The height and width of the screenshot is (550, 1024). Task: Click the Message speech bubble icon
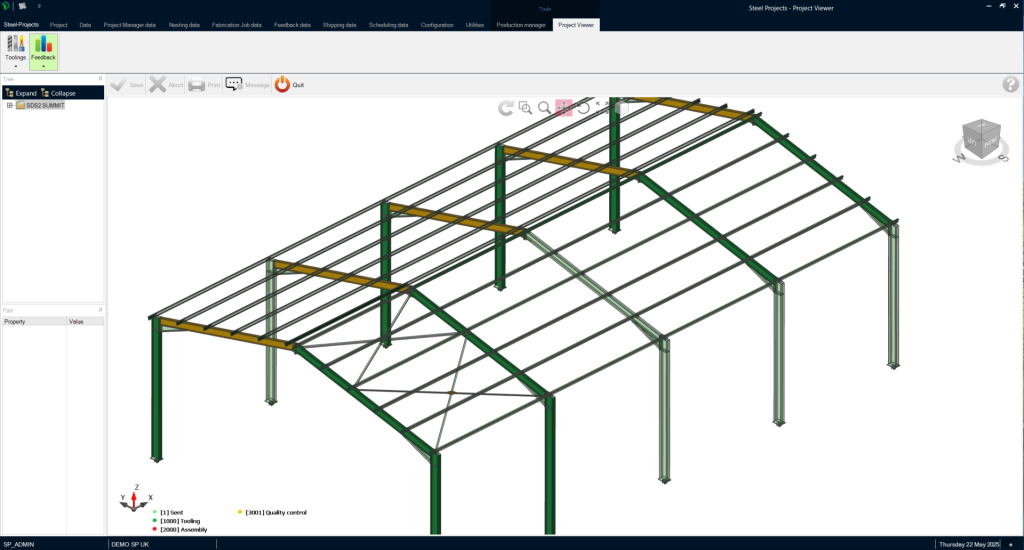[234, 85]
